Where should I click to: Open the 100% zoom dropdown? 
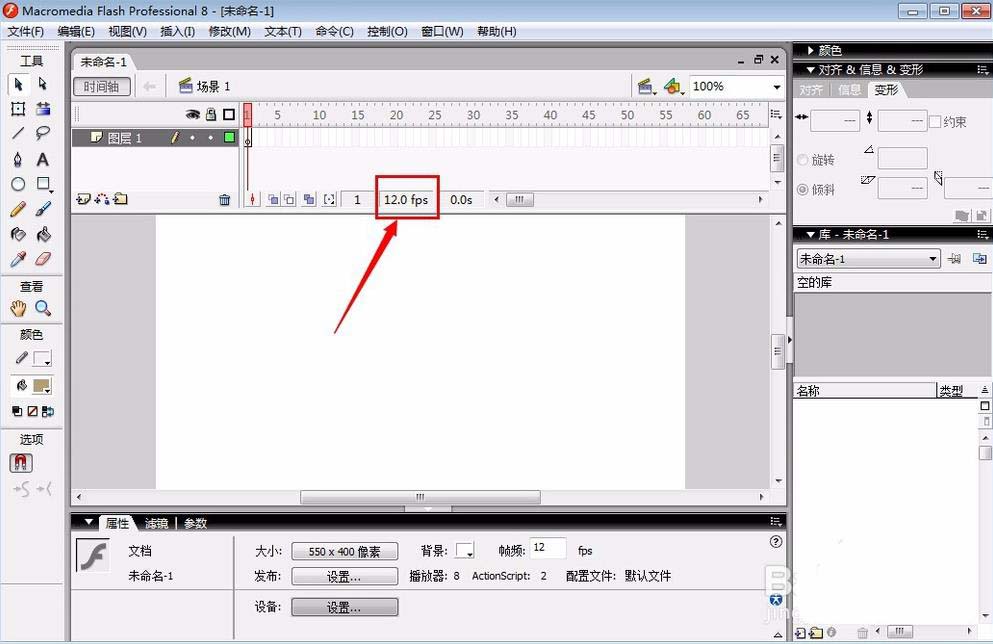coord(776,87)
